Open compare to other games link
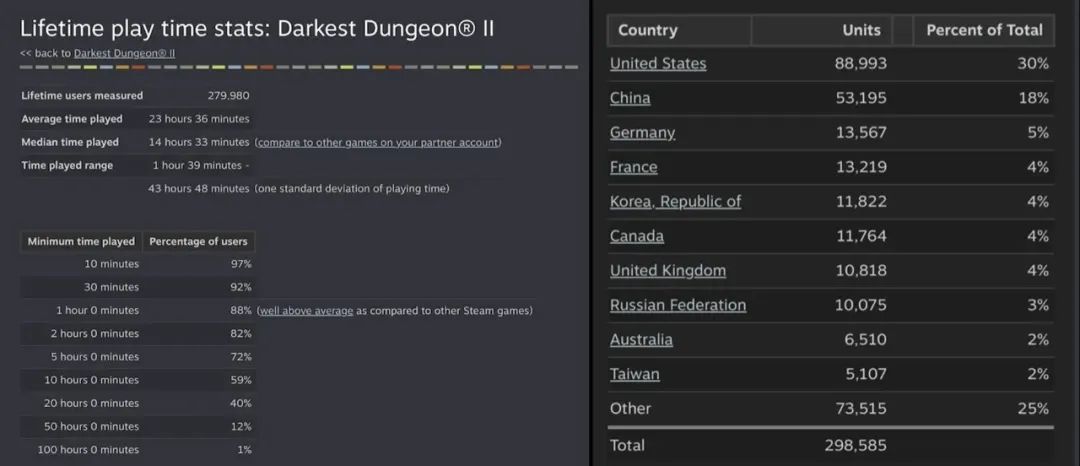The width and height of the screenshot is (1080, 466). click(378, 142)
